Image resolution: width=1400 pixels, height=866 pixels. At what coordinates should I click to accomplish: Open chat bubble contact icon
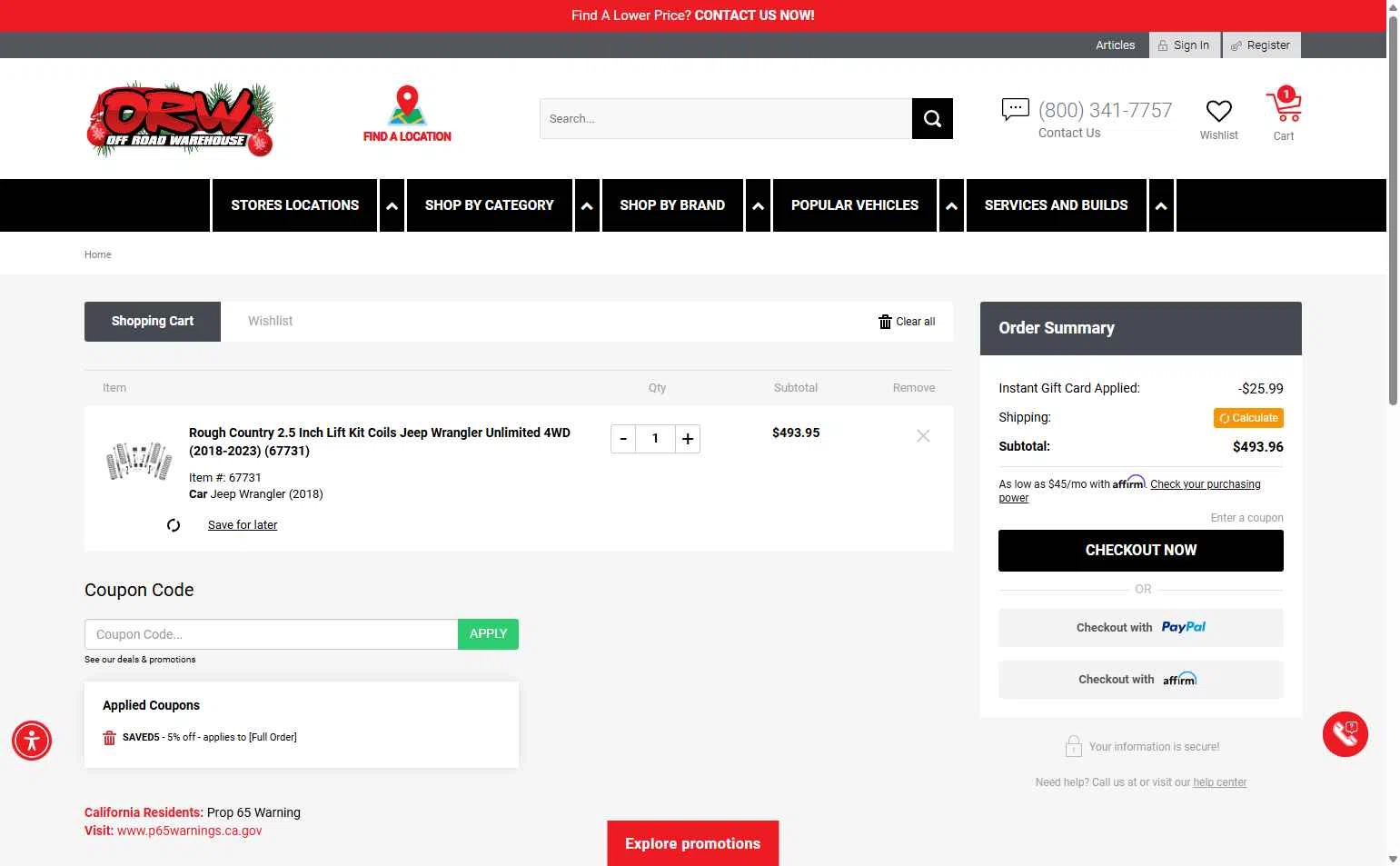(1015, 110)
